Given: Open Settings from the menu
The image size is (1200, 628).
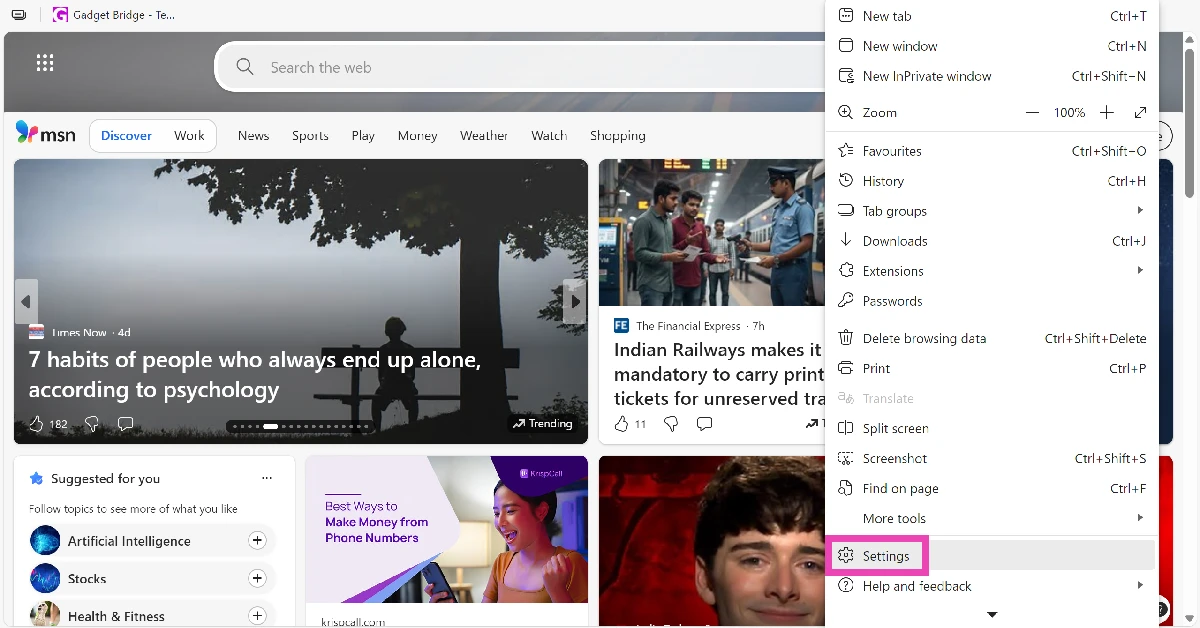Looking at the screenshot, I should click(x=885, y=556).
